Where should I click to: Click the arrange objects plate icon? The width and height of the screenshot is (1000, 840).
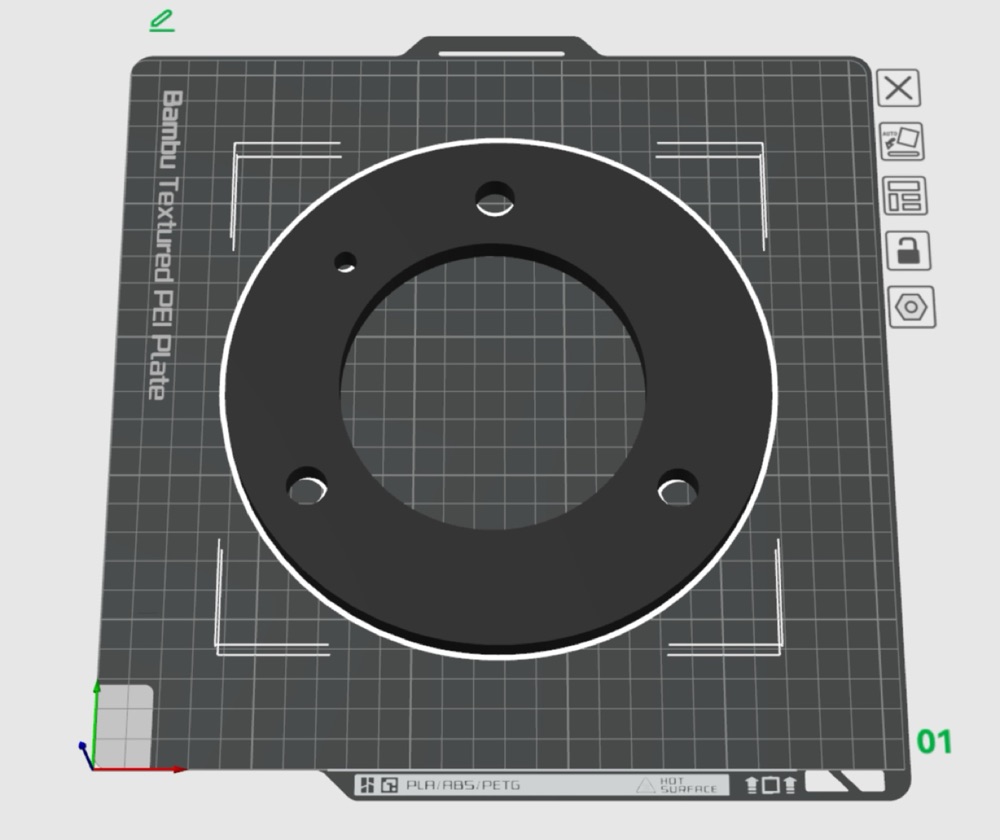[904, 196]
